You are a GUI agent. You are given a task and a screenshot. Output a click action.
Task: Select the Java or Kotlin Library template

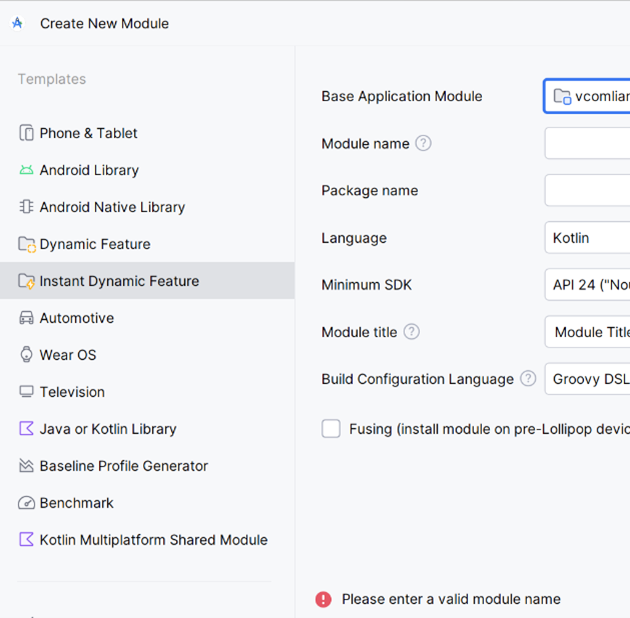147,429
